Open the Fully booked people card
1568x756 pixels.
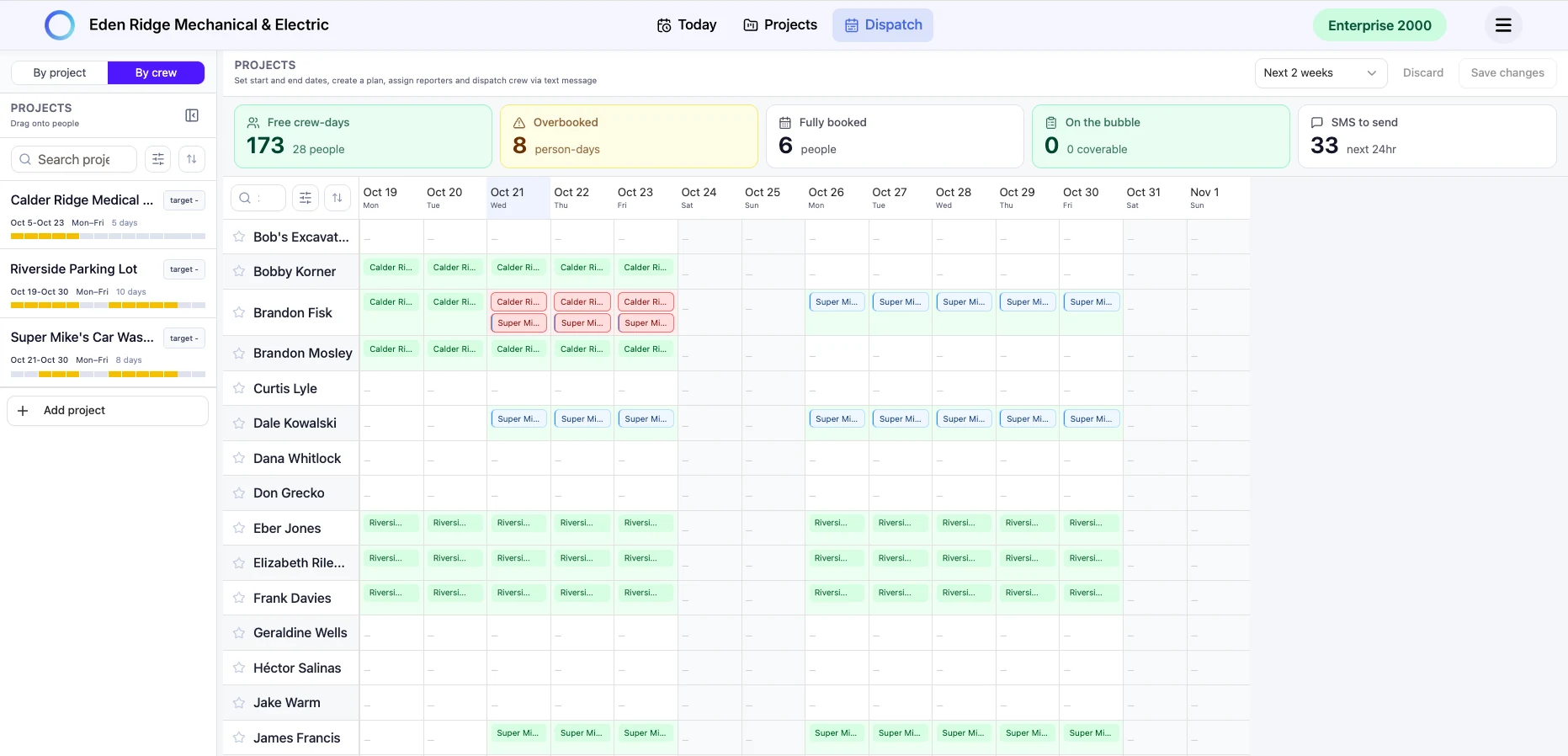[x=895, y=136]
